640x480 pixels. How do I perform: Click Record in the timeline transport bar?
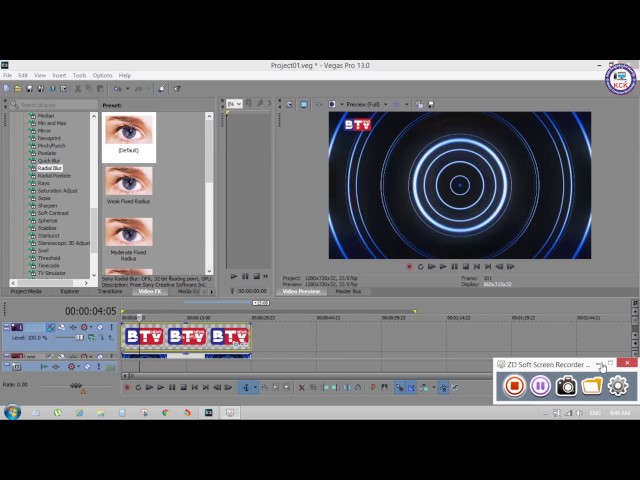click(x=127, y=387)
